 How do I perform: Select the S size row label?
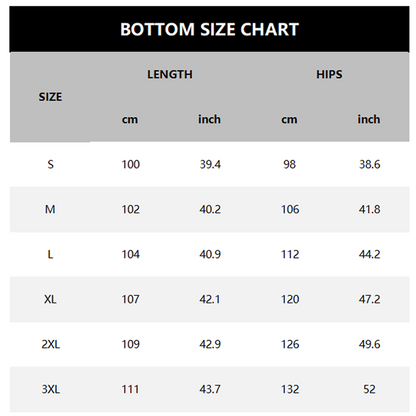pyautogui.click(x=50, y=164)
